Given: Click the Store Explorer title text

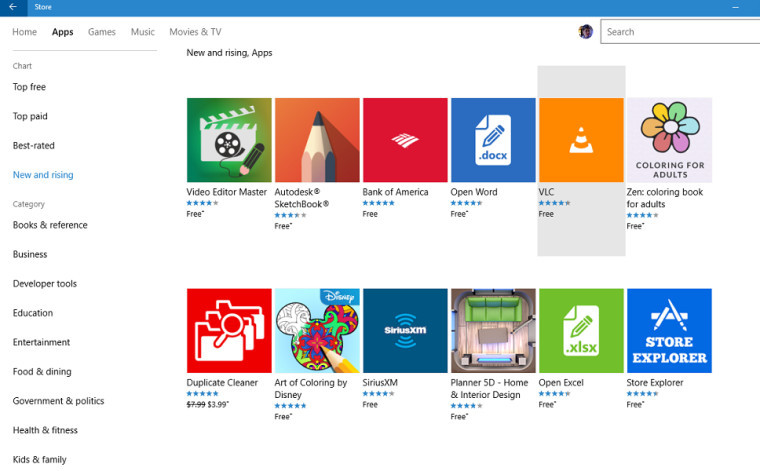Looking at the screenshot, I should pos(655,383).
